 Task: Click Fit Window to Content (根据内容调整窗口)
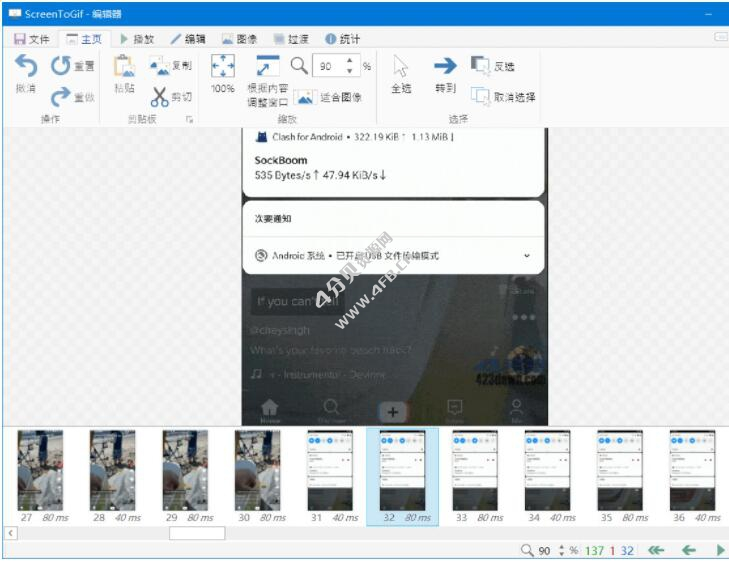click(x=267, y=67)
